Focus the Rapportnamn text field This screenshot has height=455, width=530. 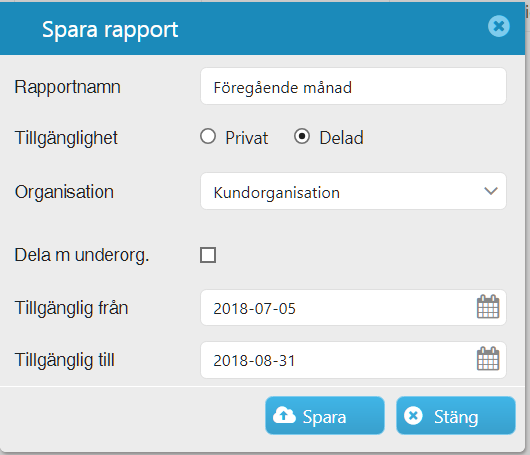click(x=353, y=86)
